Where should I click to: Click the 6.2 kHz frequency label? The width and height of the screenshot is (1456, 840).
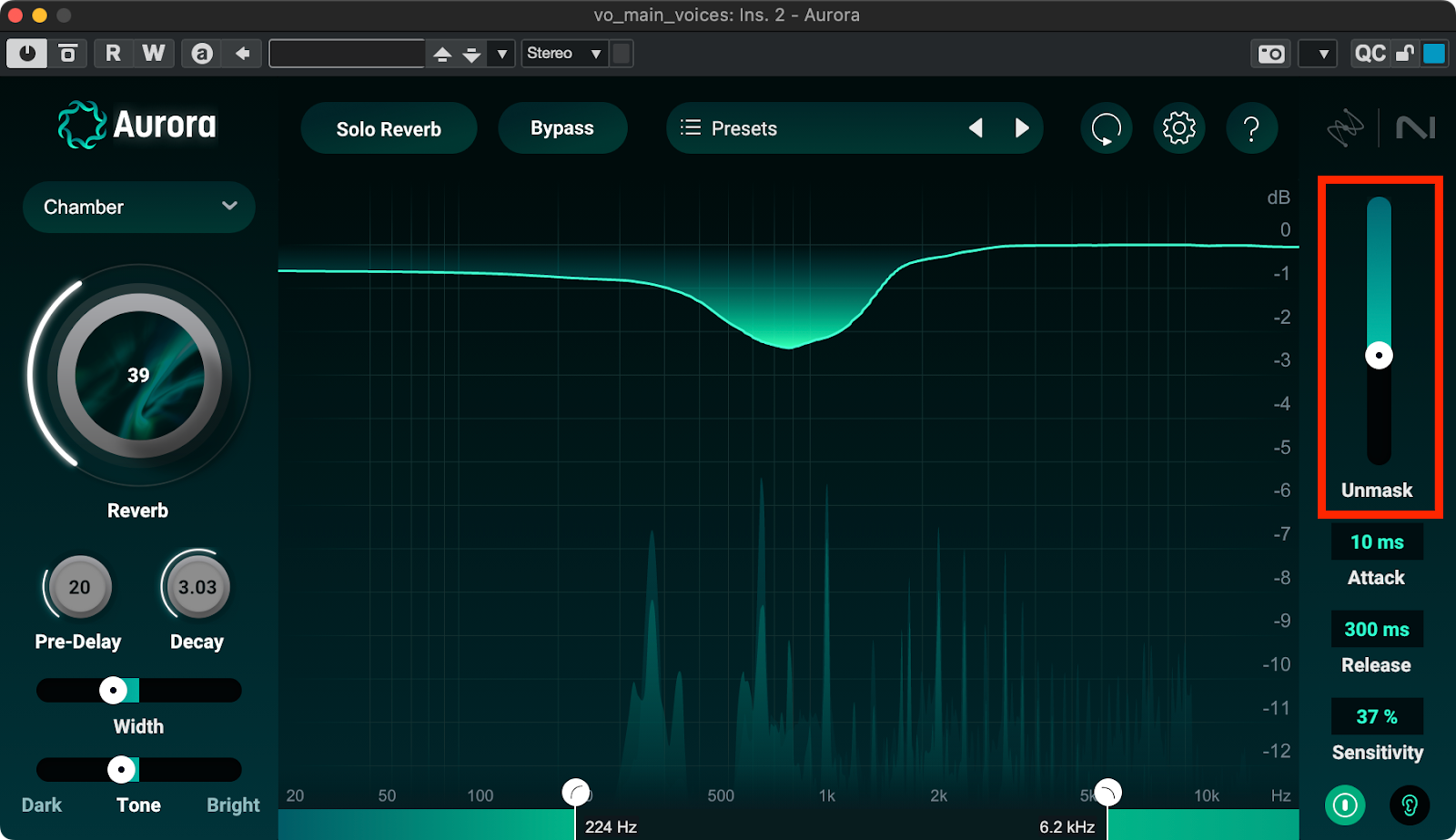pyautogui.click(x=1067, y=827)
